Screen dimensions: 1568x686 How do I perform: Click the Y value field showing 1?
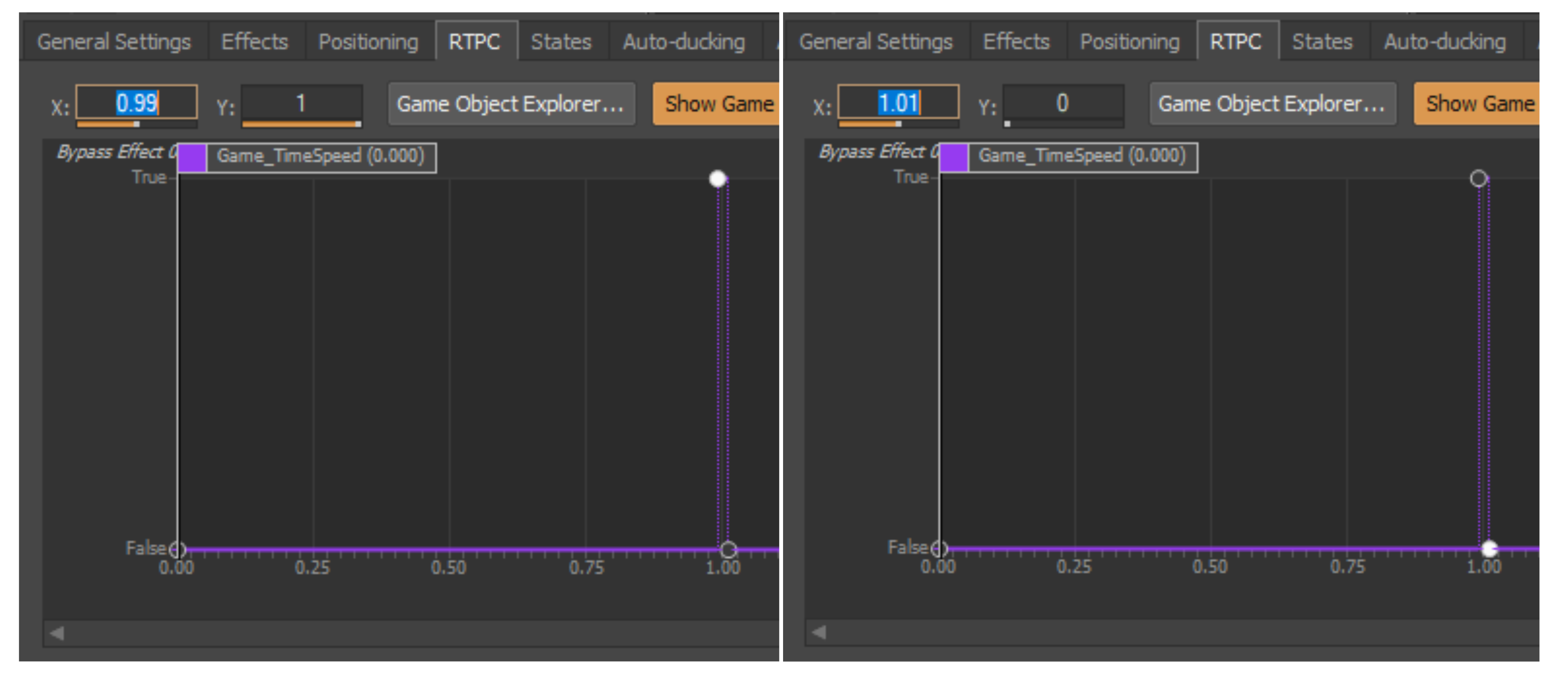[301, 102]
